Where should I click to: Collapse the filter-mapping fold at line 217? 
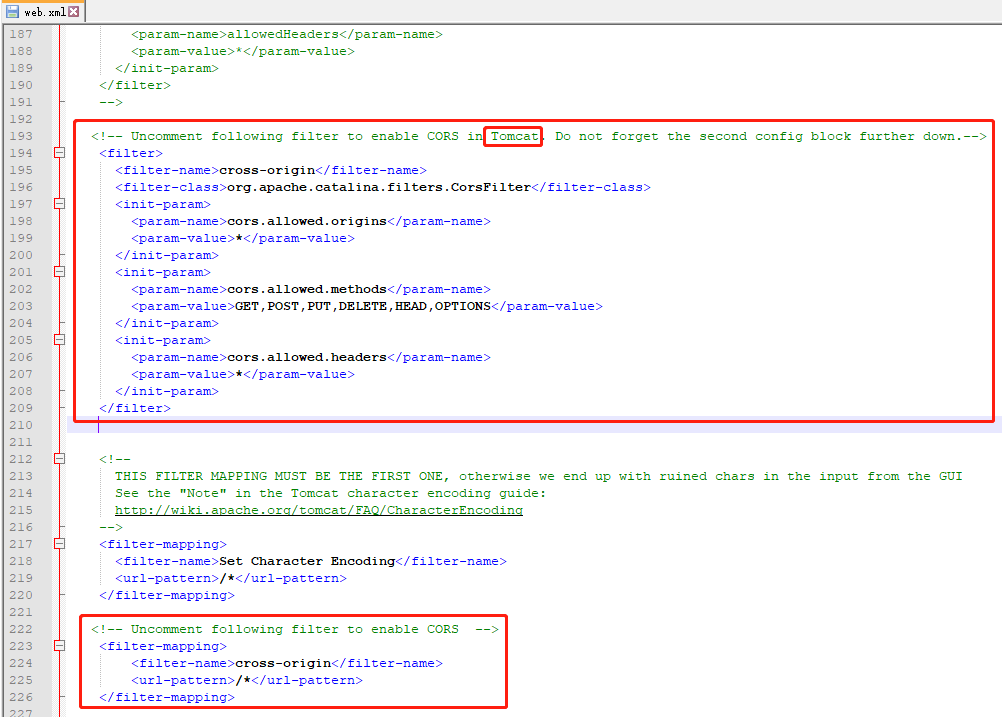point(59,544)
